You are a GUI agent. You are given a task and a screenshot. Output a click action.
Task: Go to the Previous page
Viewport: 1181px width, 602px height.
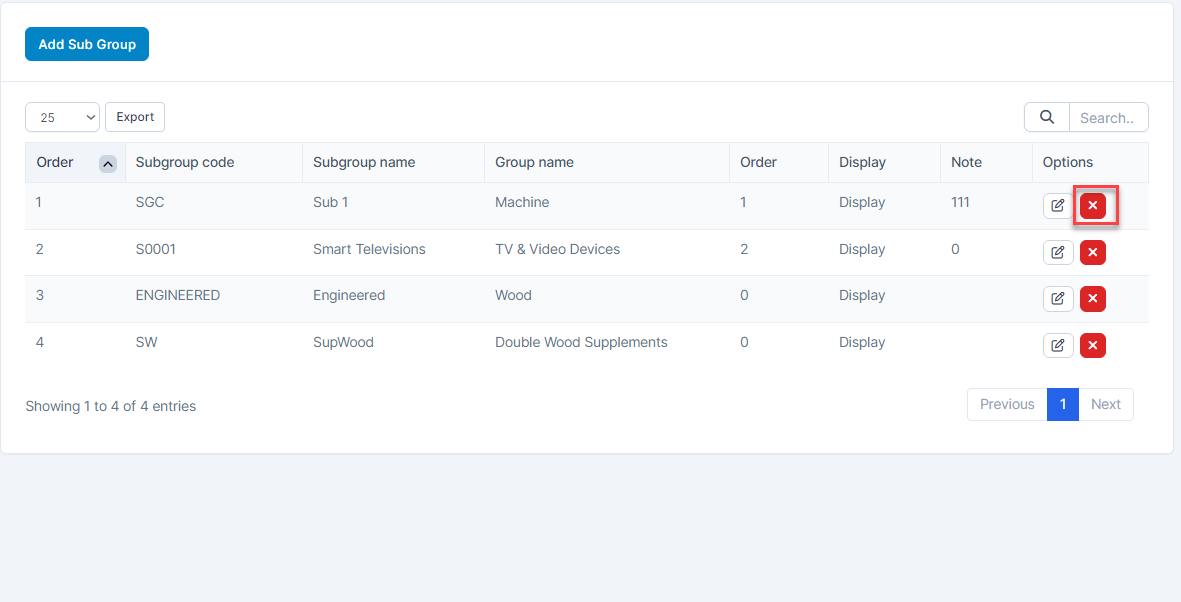[x=1007, y=405]
